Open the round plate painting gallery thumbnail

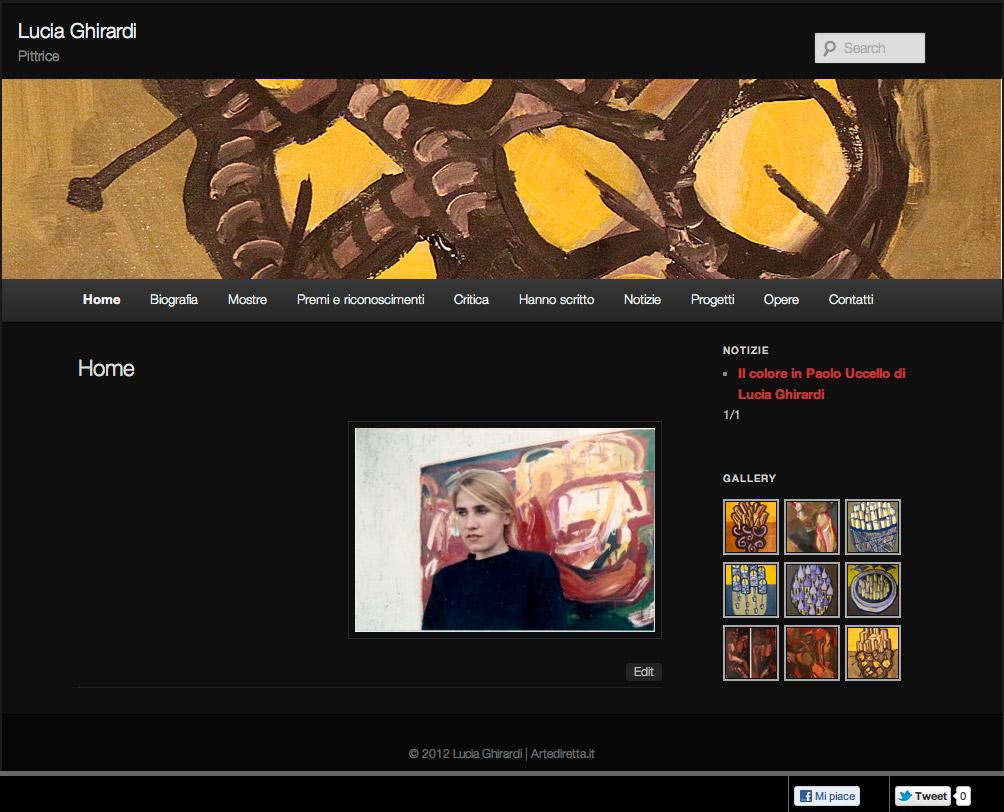pyautogui.click(x=872, y=590)
